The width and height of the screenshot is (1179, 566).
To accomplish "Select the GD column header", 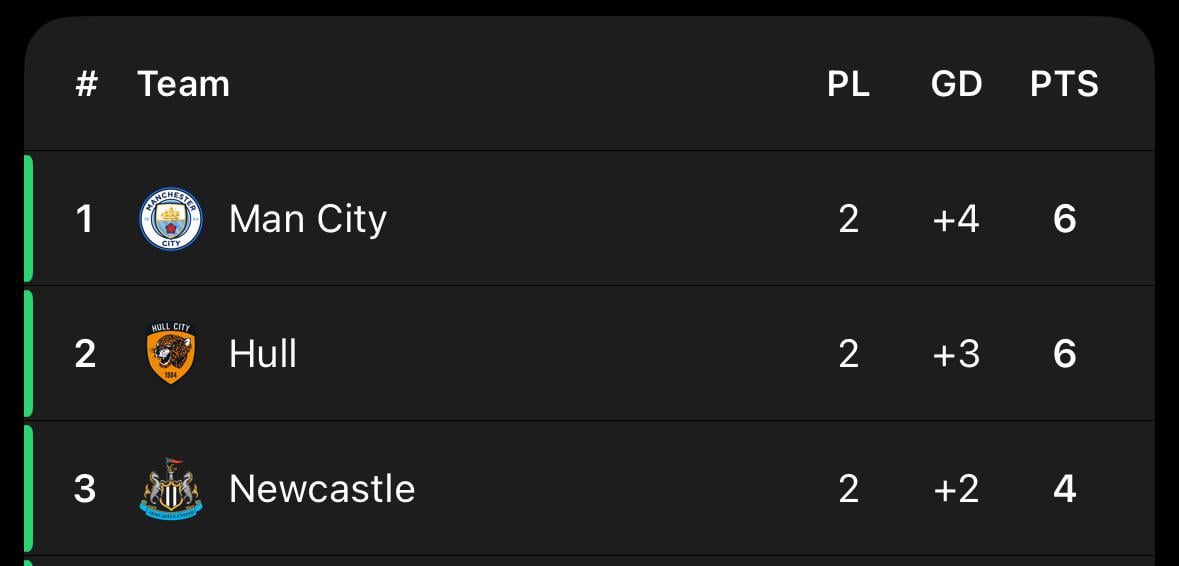I will point(956,83).
